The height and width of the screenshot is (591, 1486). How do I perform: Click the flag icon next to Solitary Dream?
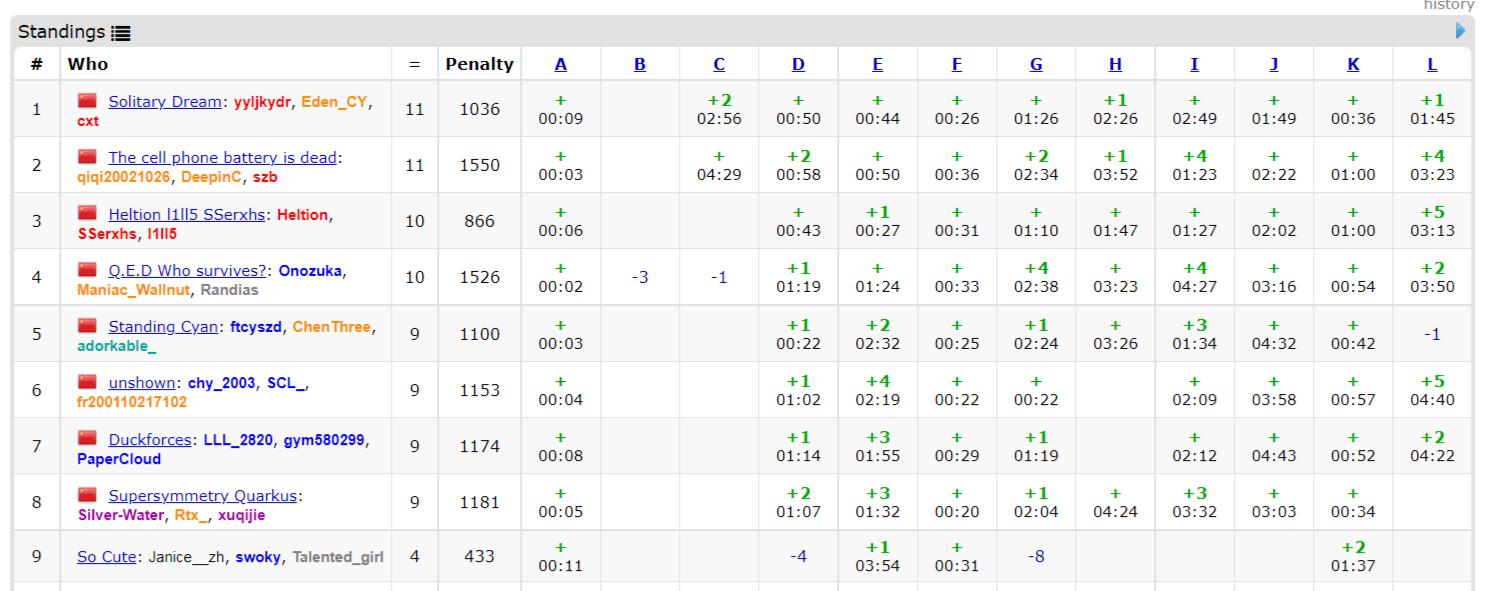[87, 101]
